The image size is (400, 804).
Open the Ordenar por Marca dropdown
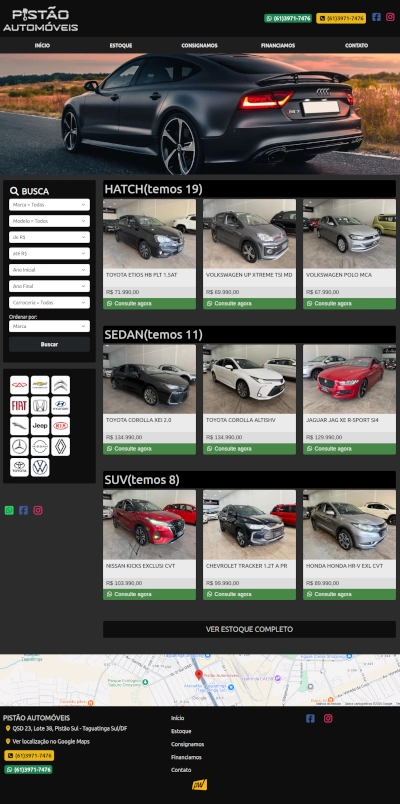[x=49, y=326]
